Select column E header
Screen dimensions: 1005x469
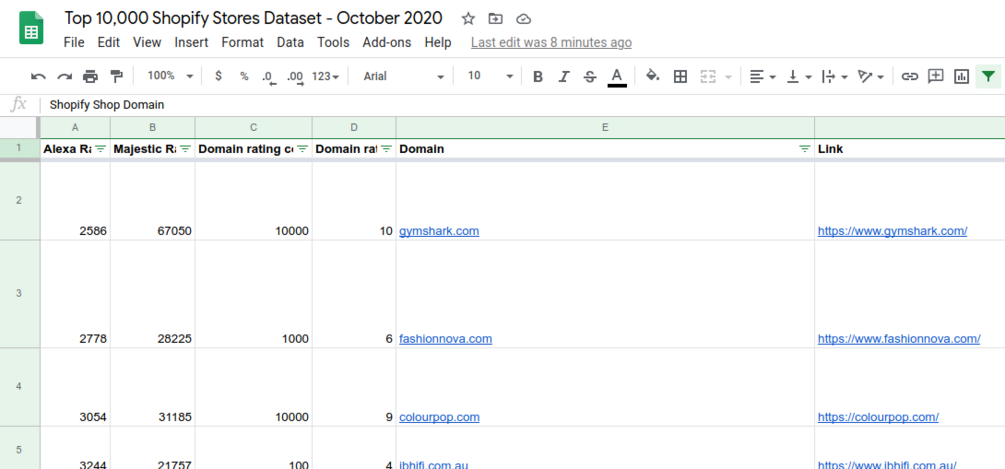click(x=605, y=128)
